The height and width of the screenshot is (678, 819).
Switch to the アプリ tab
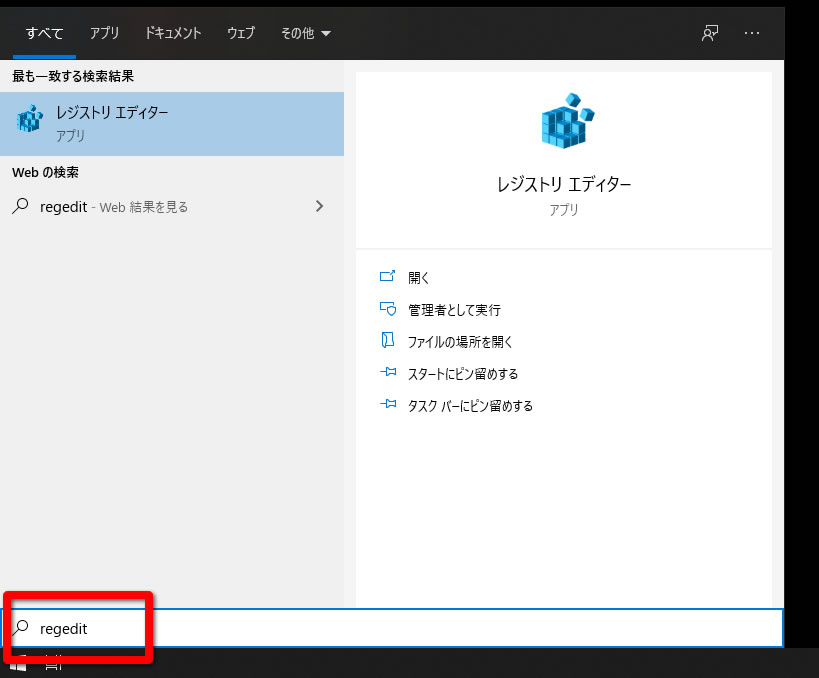point(104,33)
